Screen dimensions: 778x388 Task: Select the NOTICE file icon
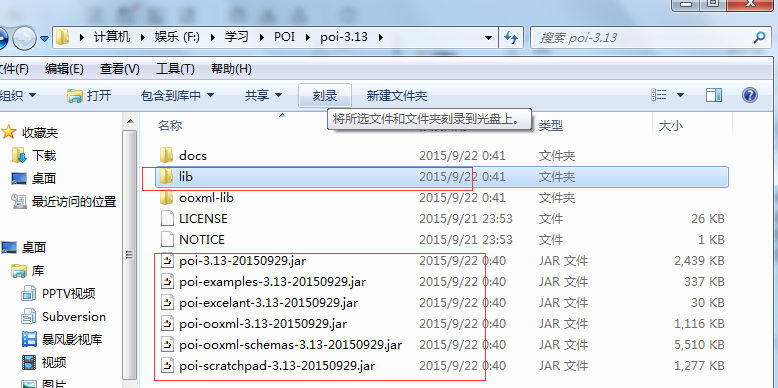pyautogui.click(x=167, y=240)
